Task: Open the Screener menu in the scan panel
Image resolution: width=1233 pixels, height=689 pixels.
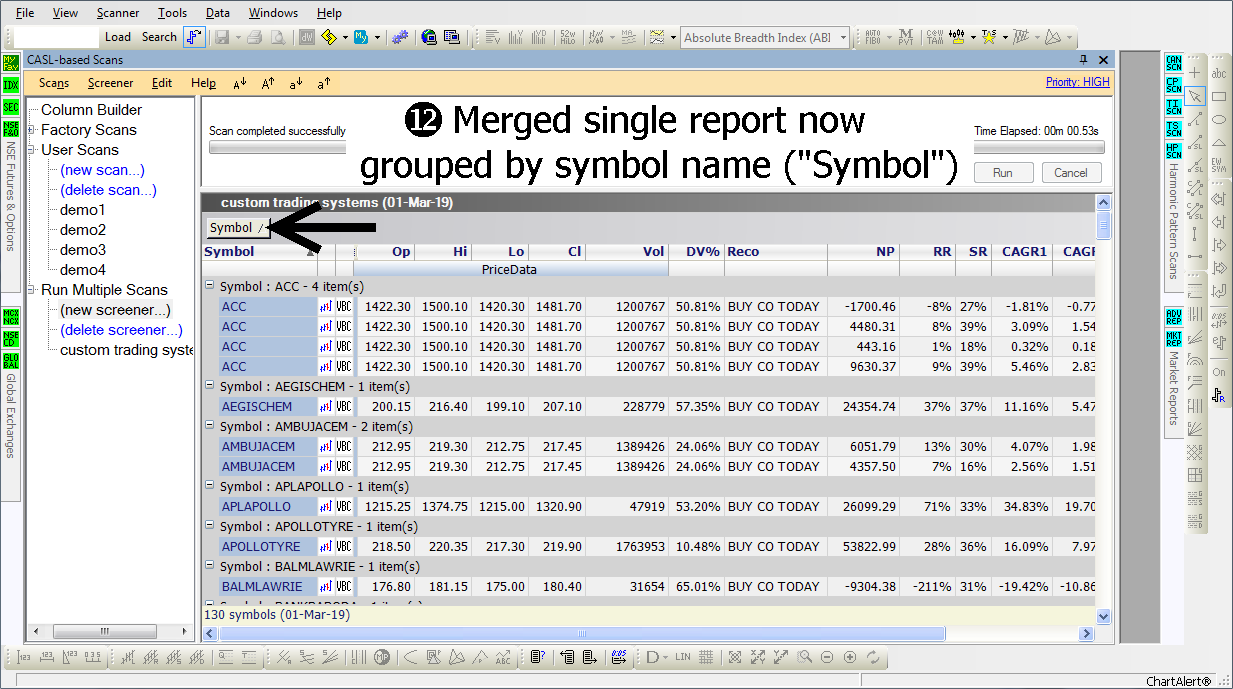Action: (110, 83)
